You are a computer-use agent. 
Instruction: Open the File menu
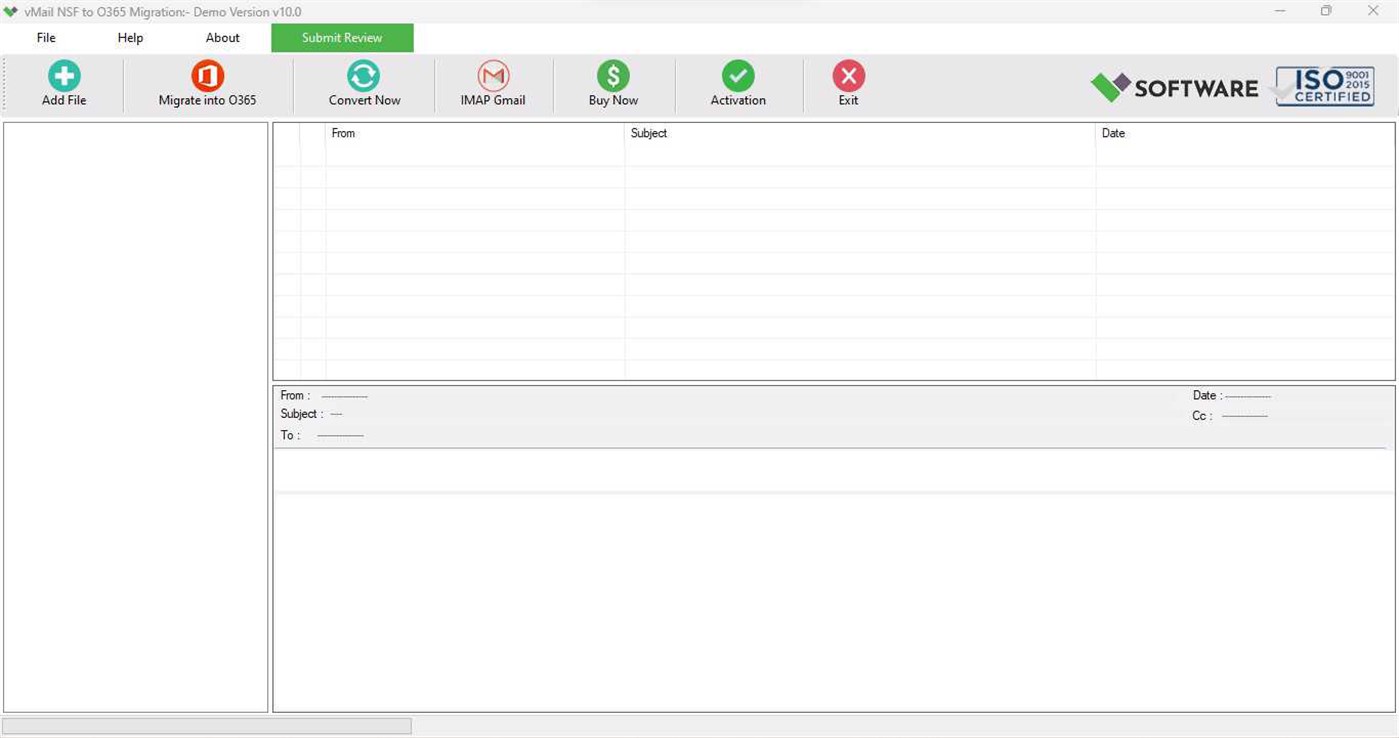[45, 37]
